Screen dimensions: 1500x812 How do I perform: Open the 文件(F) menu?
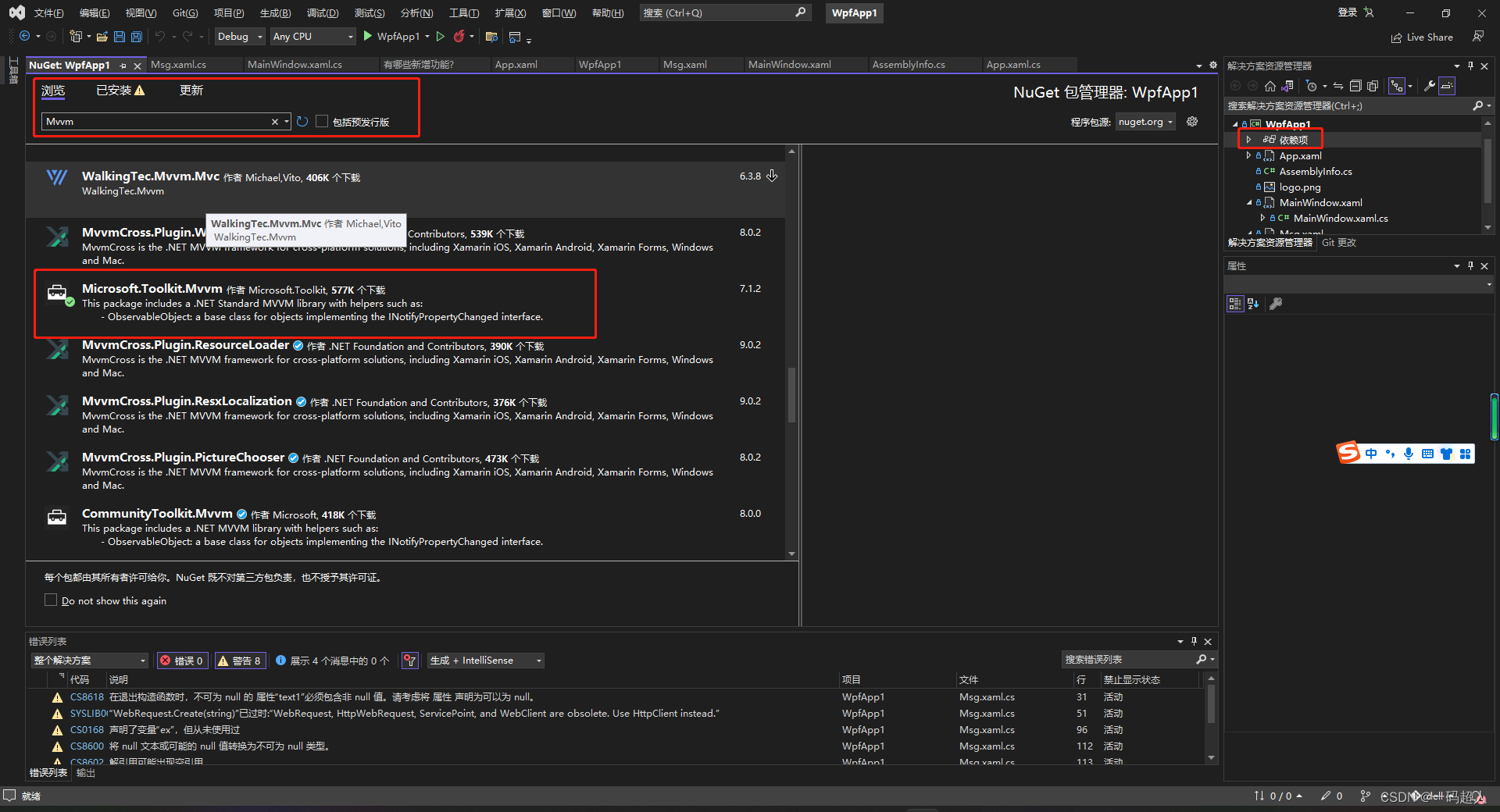[48, 13]
